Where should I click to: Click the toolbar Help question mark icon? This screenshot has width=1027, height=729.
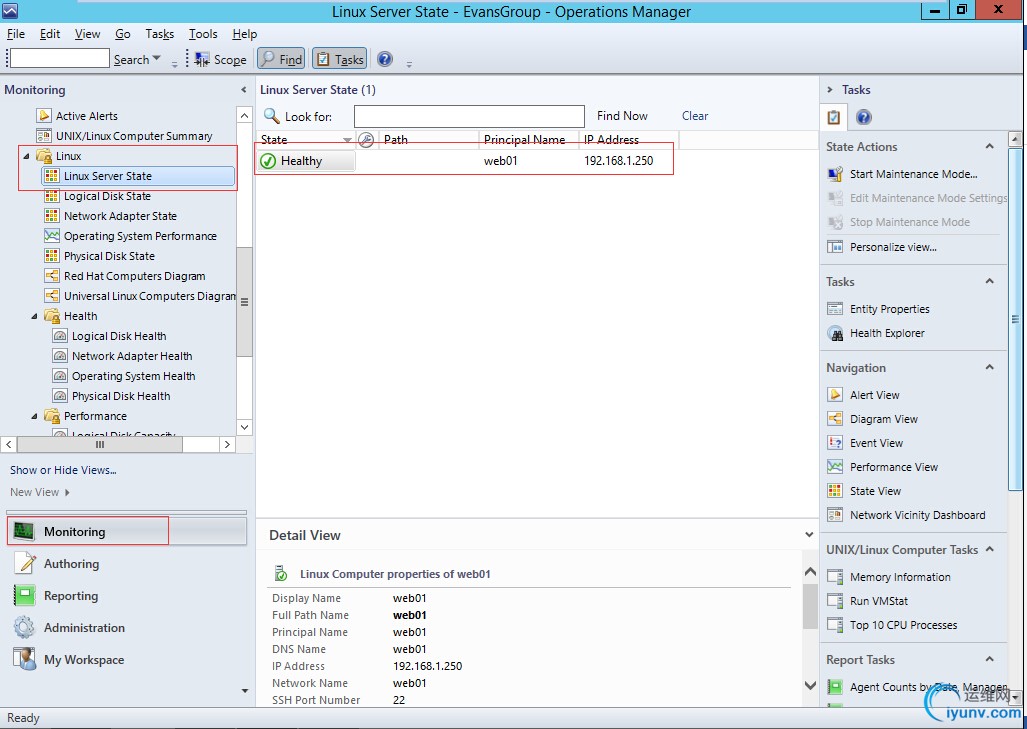click(385, 60)
